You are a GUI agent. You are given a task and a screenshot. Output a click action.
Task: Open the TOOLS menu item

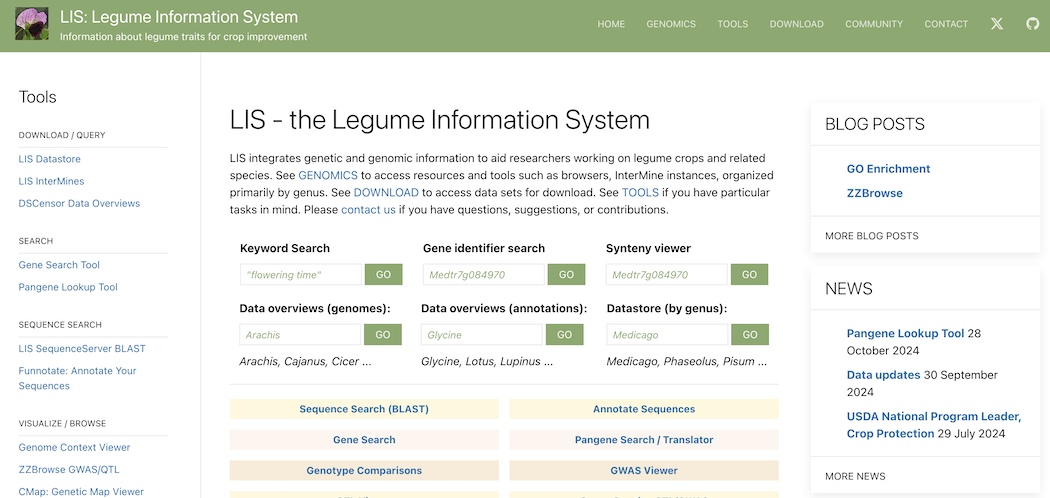click(x=733, y=24)
